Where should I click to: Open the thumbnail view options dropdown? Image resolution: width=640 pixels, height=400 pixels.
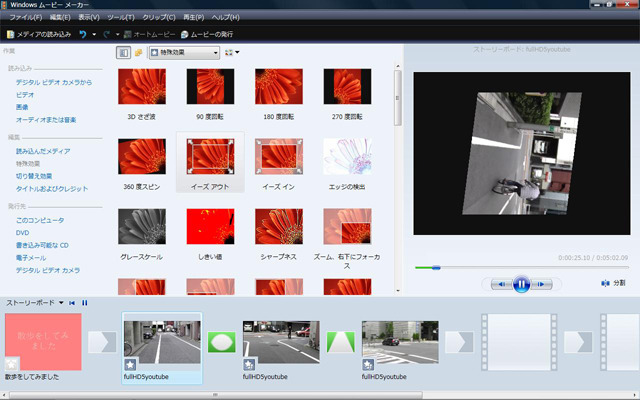coord(232,52)
